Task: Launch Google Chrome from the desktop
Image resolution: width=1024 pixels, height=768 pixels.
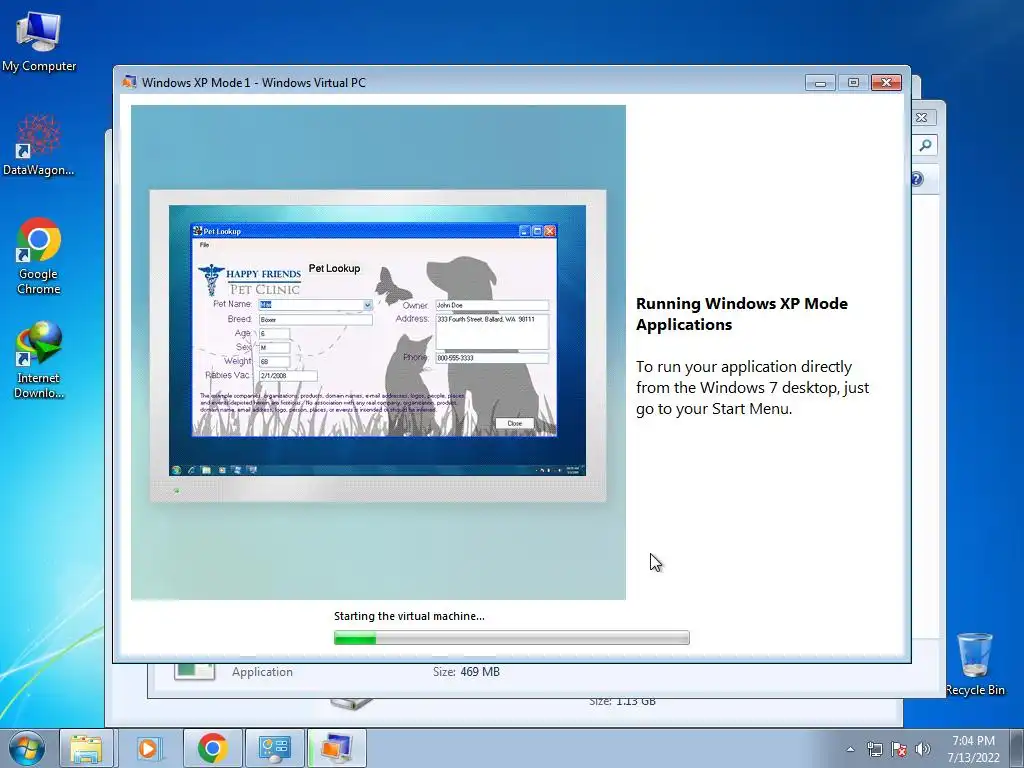Action: point(39,256)
